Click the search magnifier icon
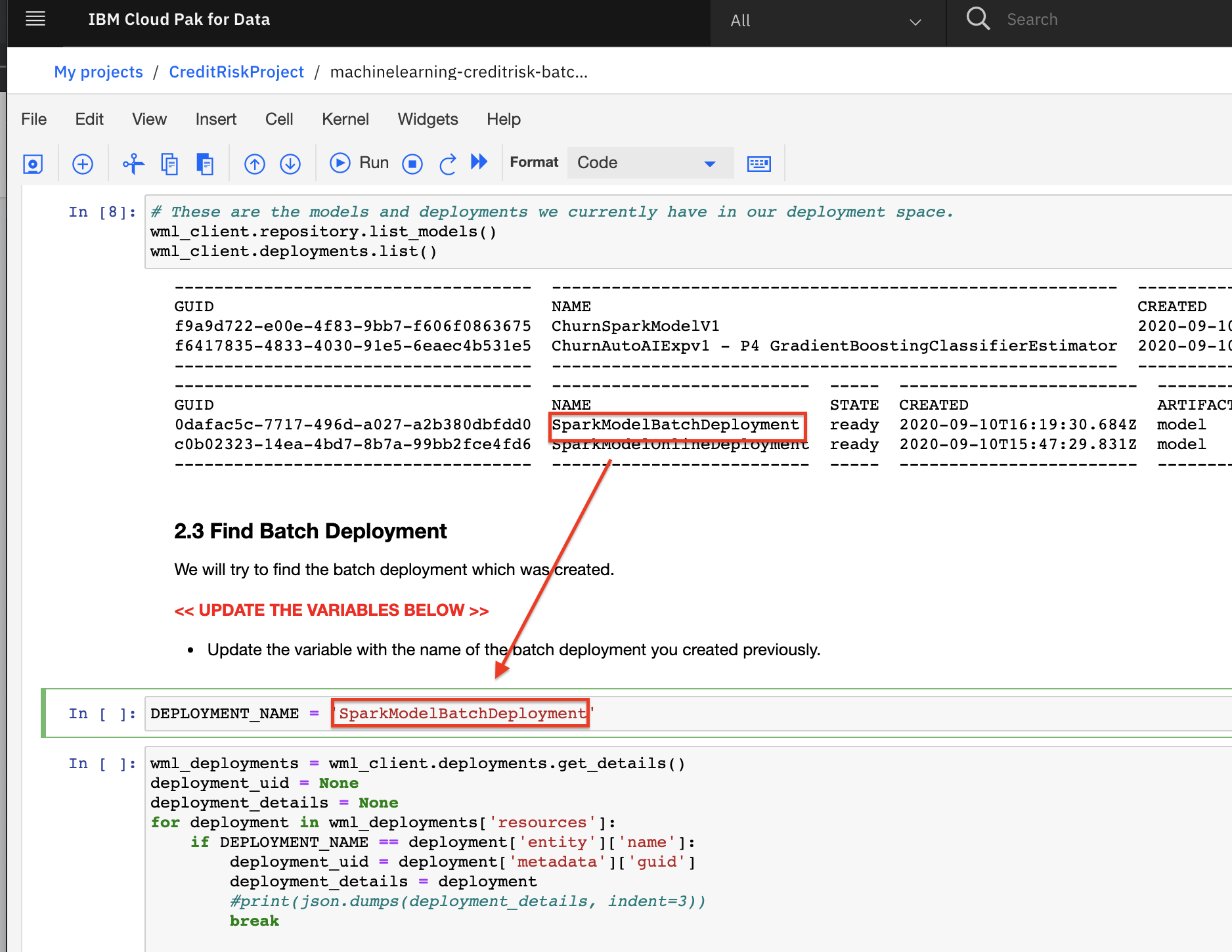Screen dimensions: 1232x952 (978, 19)
